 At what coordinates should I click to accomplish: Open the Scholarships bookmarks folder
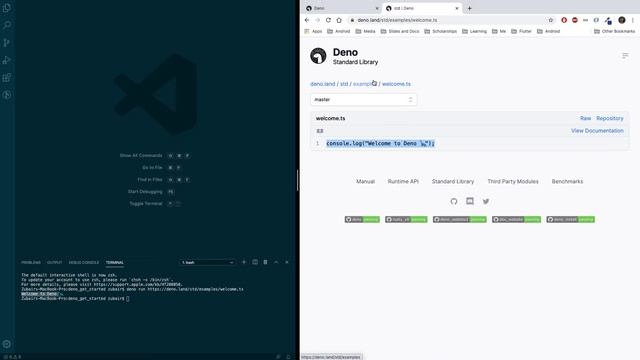click(x=441, y=31)
